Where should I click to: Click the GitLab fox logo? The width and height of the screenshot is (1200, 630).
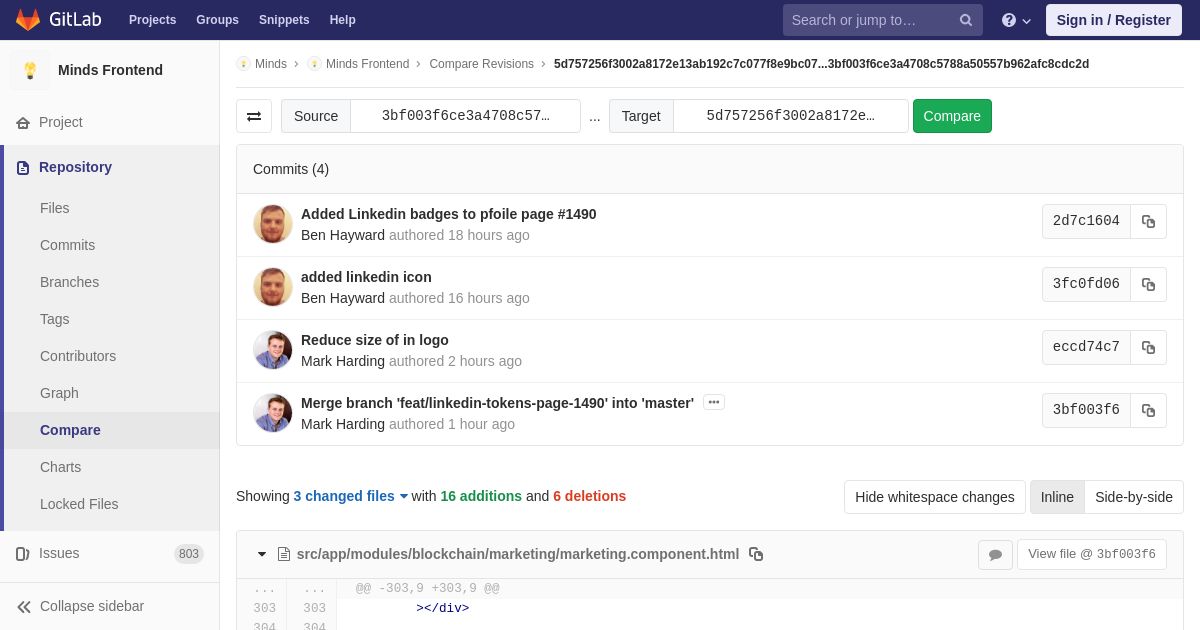(x=28, y=20)
